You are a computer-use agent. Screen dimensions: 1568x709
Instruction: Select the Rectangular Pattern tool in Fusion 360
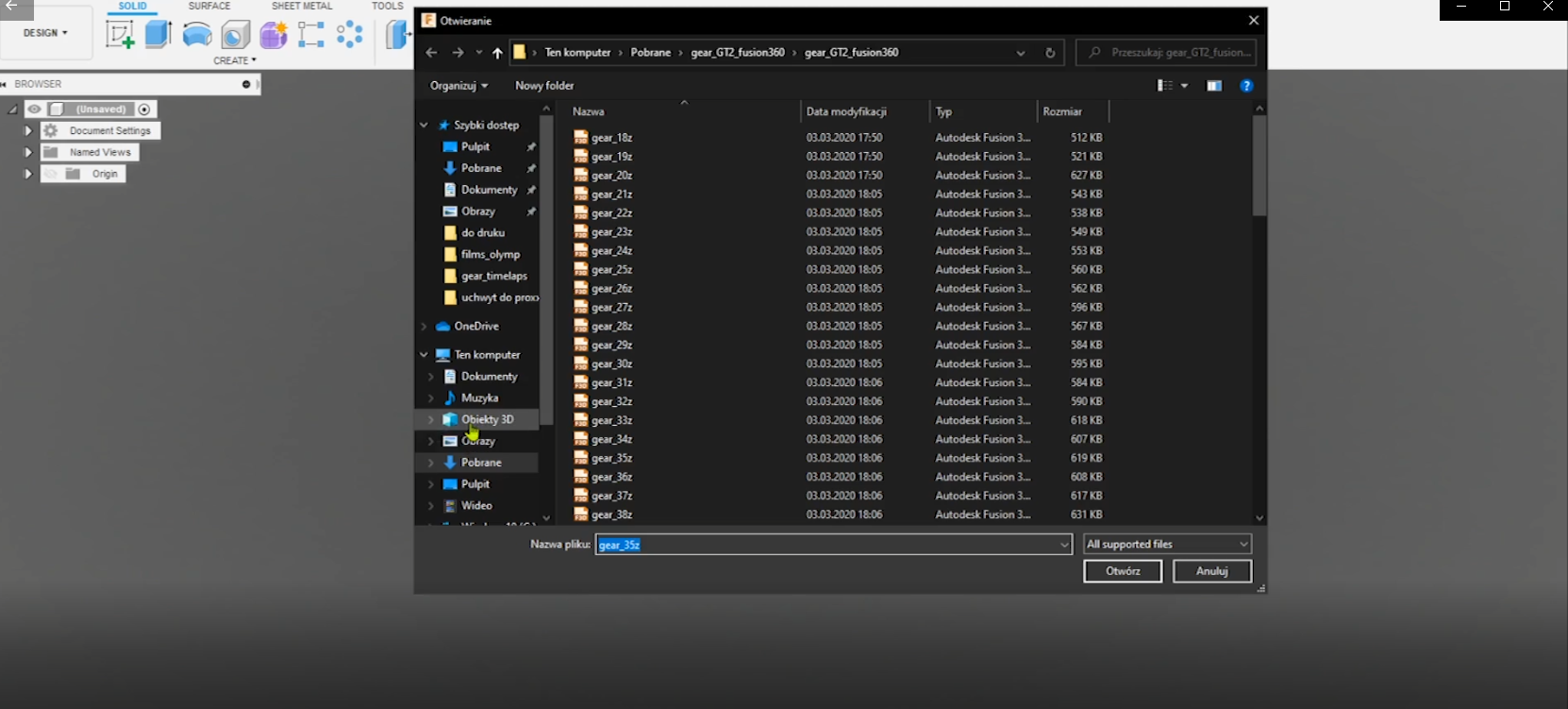311,35
